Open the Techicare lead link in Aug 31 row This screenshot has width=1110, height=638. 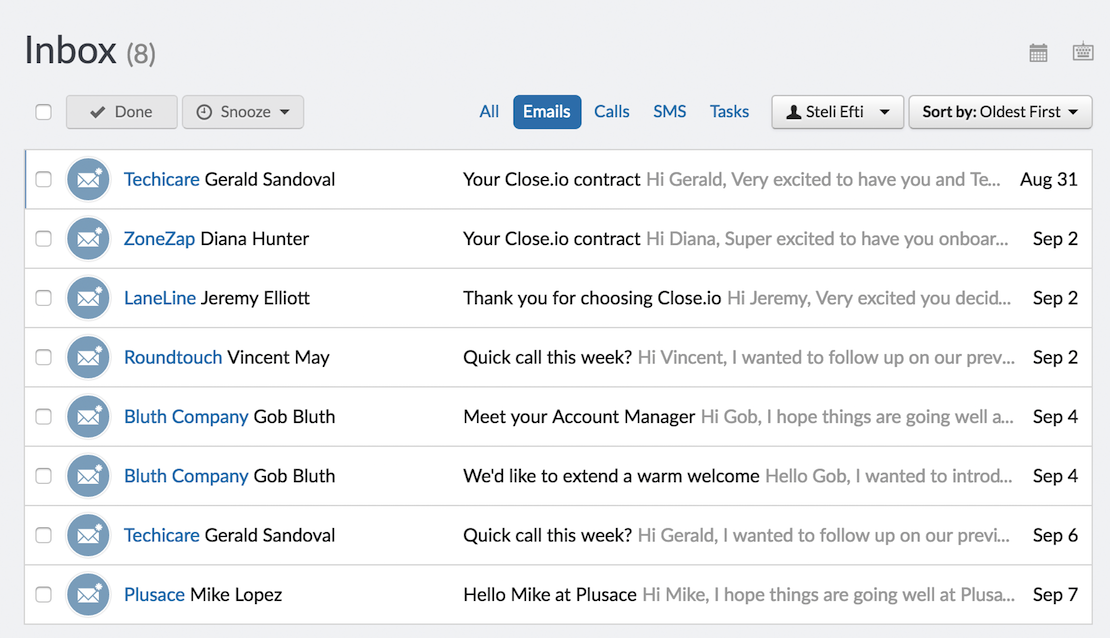click(x=161, y=179)
